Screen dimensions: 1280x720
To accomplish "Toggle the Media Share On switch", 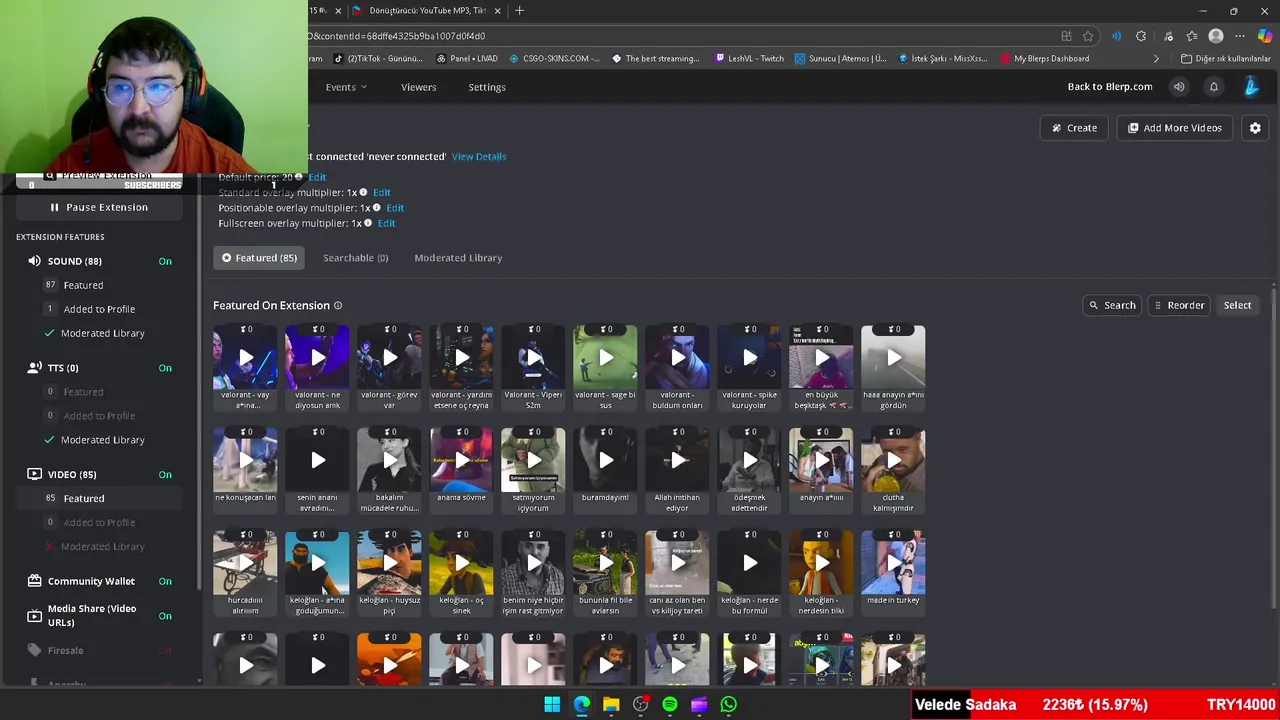I will [165, 616].
